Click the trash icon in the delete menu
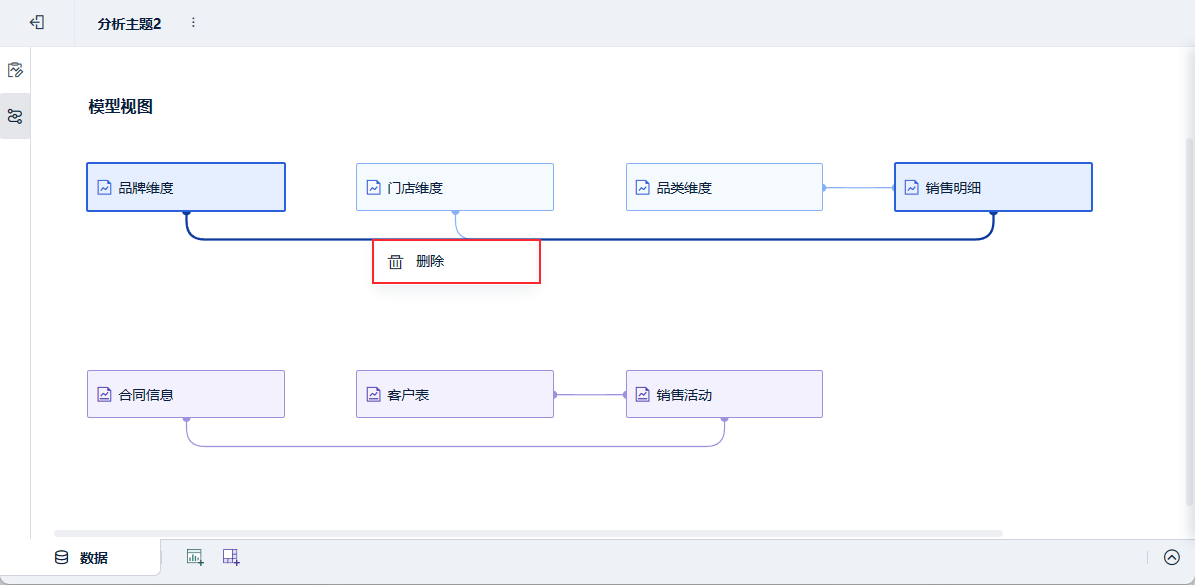This screenshot has height=585, width=1195. tap(396, 262)
